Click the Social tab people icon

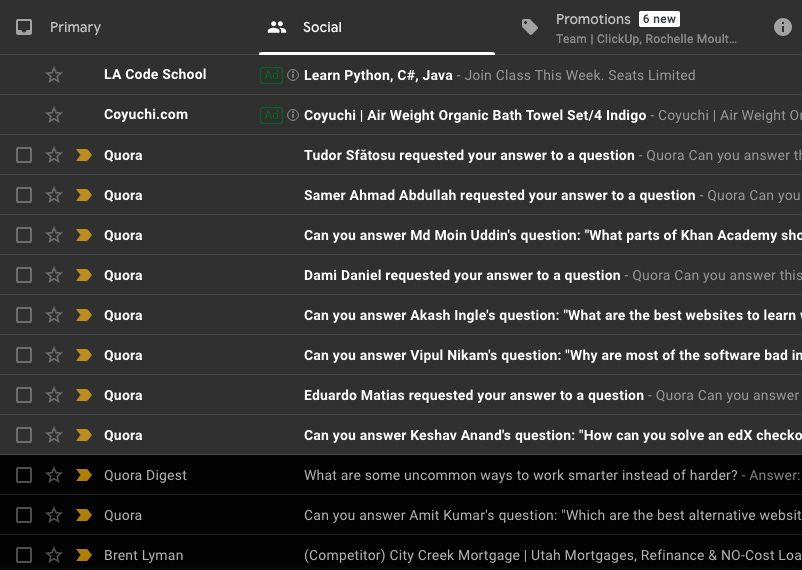click(x=277, y=27)
